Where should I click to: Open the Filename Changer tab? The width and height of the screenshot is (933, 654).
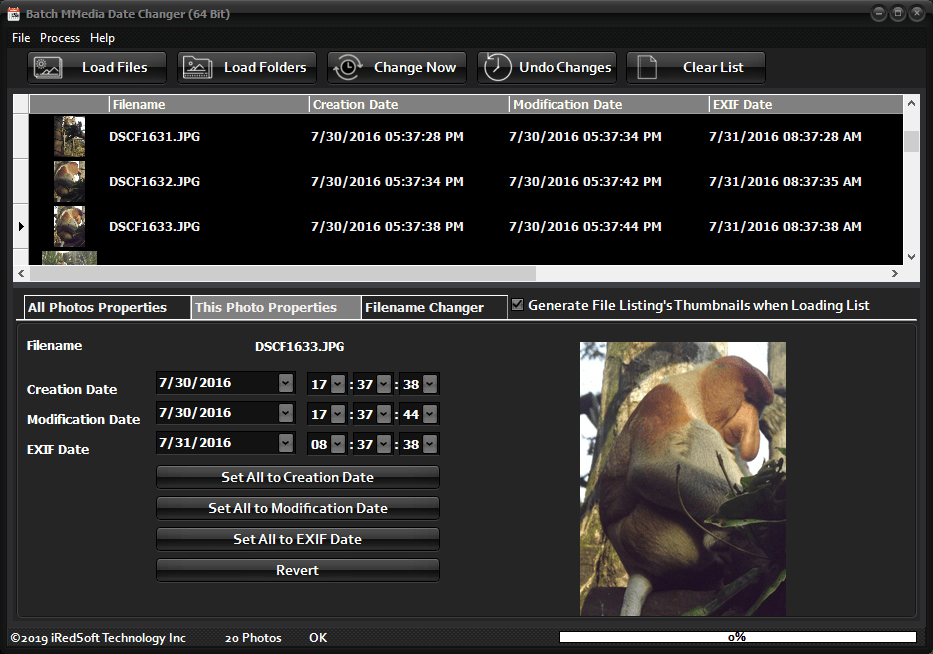point(434,308)
